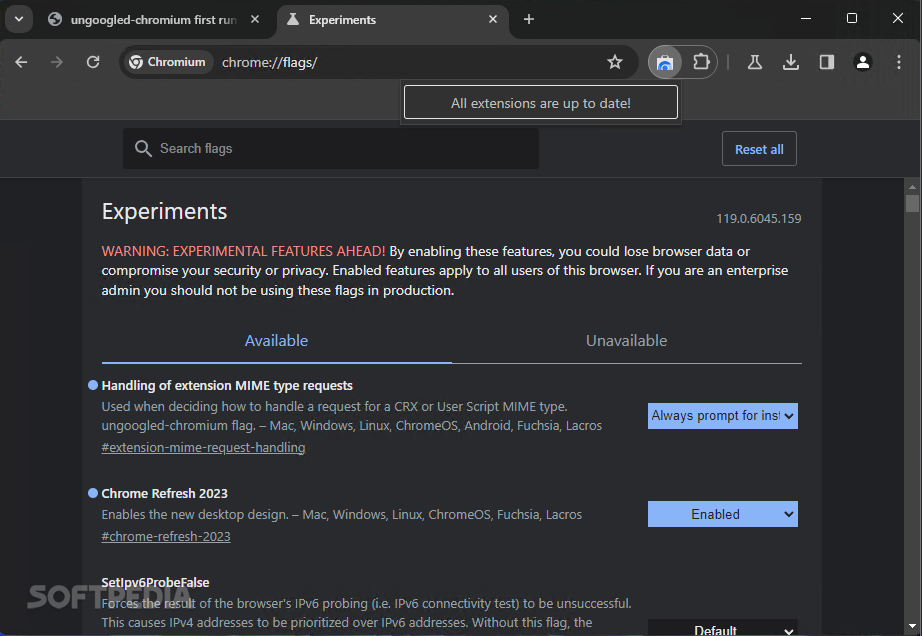Image resolution: width=922 pixels, height=636 pixels.
Task: Click the Handling of extension MIME type requests title
Action: coord(227,386)
